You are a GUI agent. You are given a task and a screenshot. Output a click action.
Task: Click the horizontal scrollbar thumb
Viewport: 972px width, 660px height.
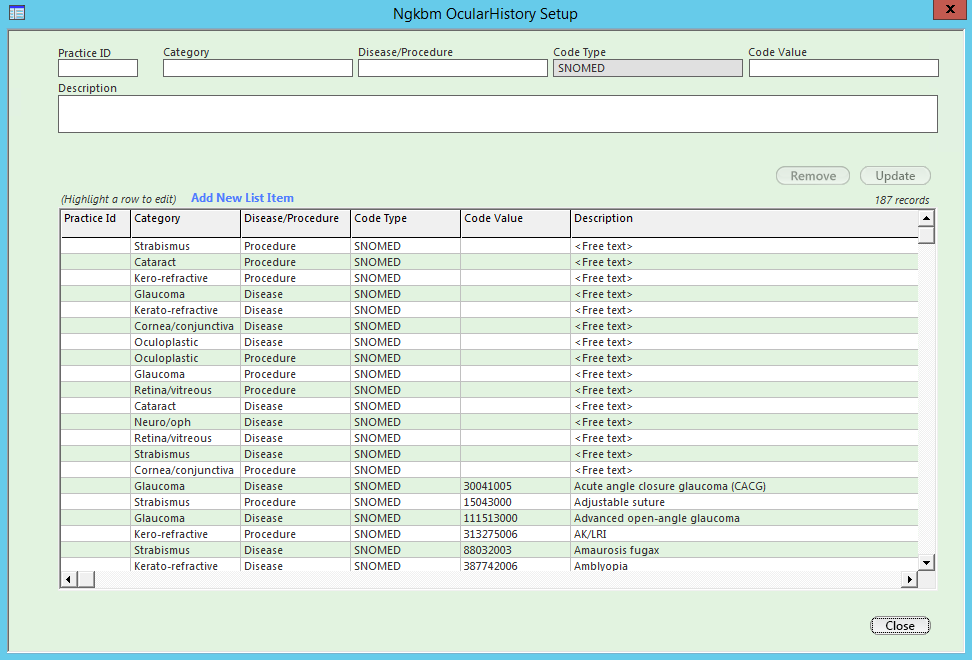(86, 579)
